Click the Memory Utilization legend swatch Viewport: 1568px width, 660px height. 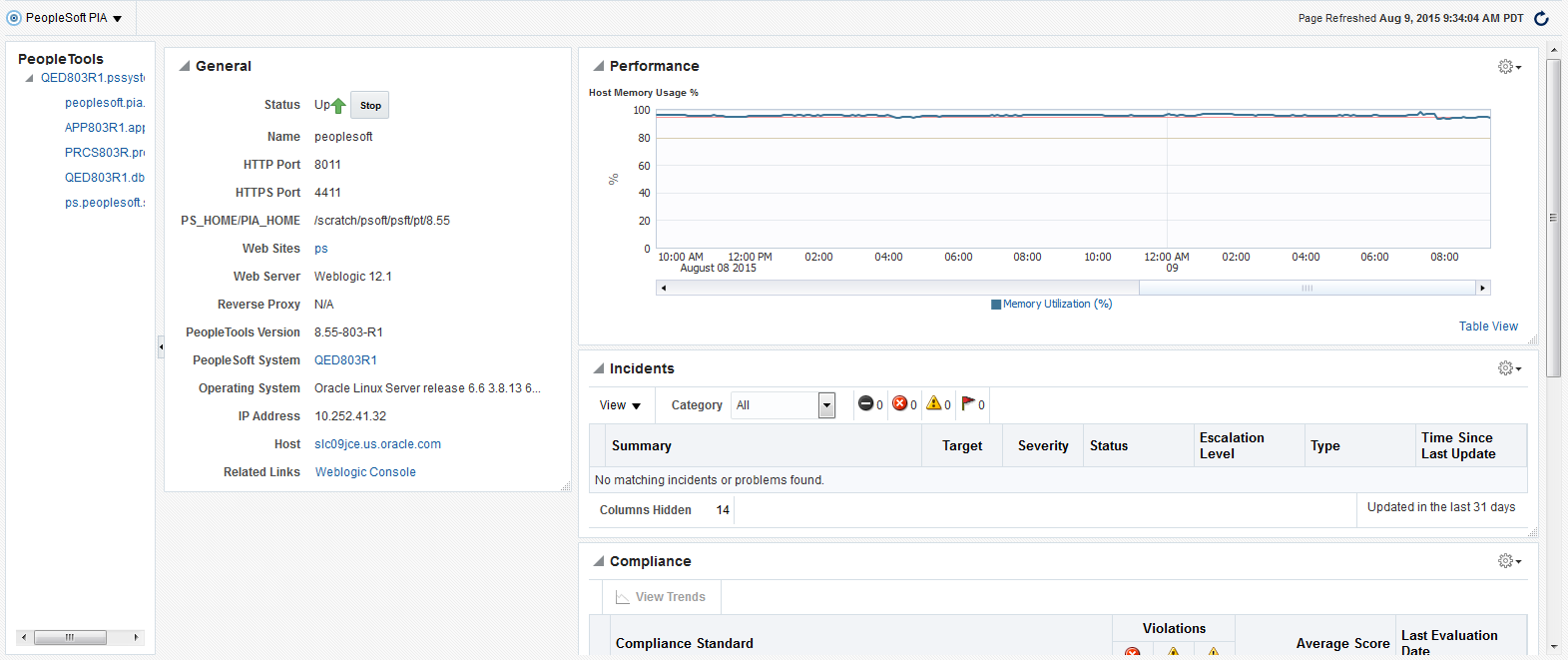[995, 305]
